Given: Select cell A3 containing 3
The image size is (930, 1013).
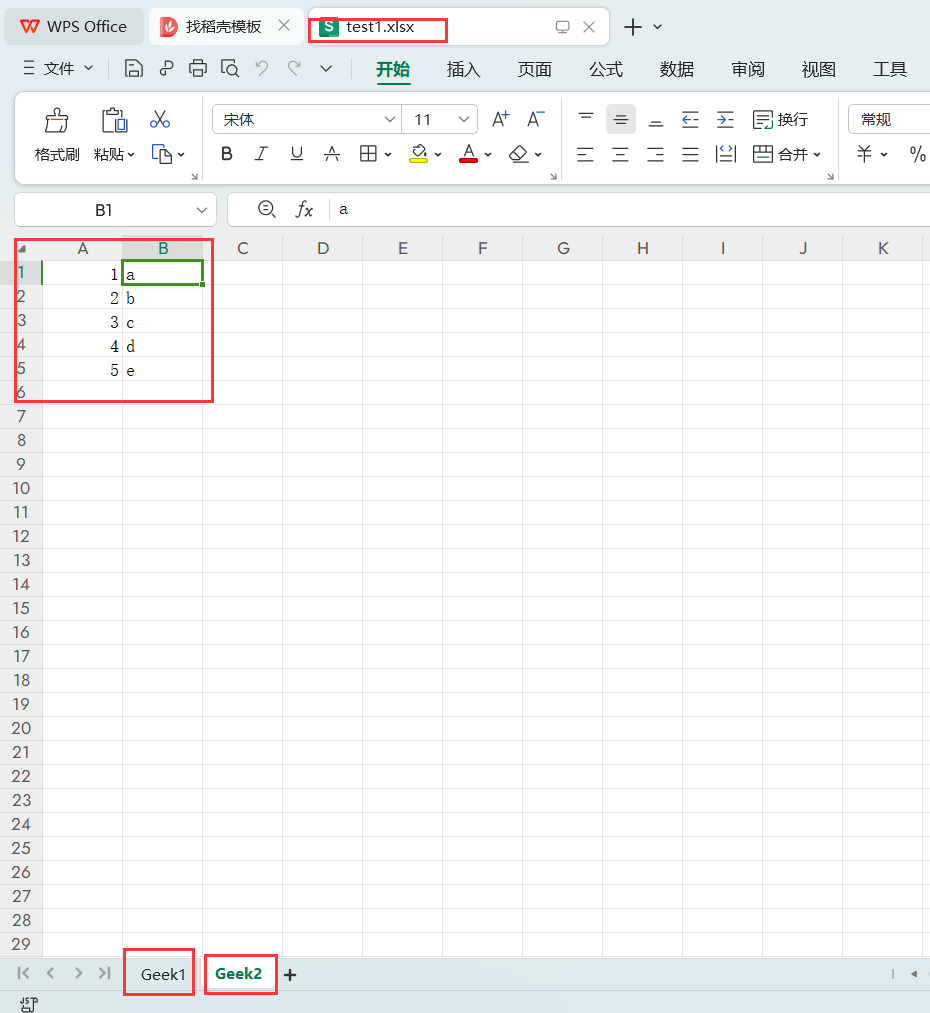Looking at the screenshot, I should point(82,322).
